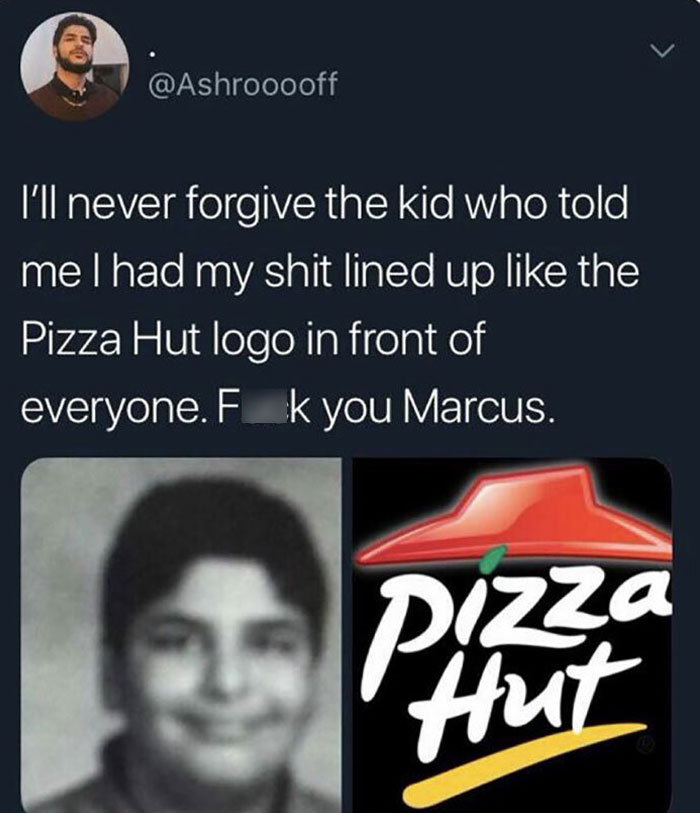
Task: Open the tweet author's profile picture
Action: [75, 67]
